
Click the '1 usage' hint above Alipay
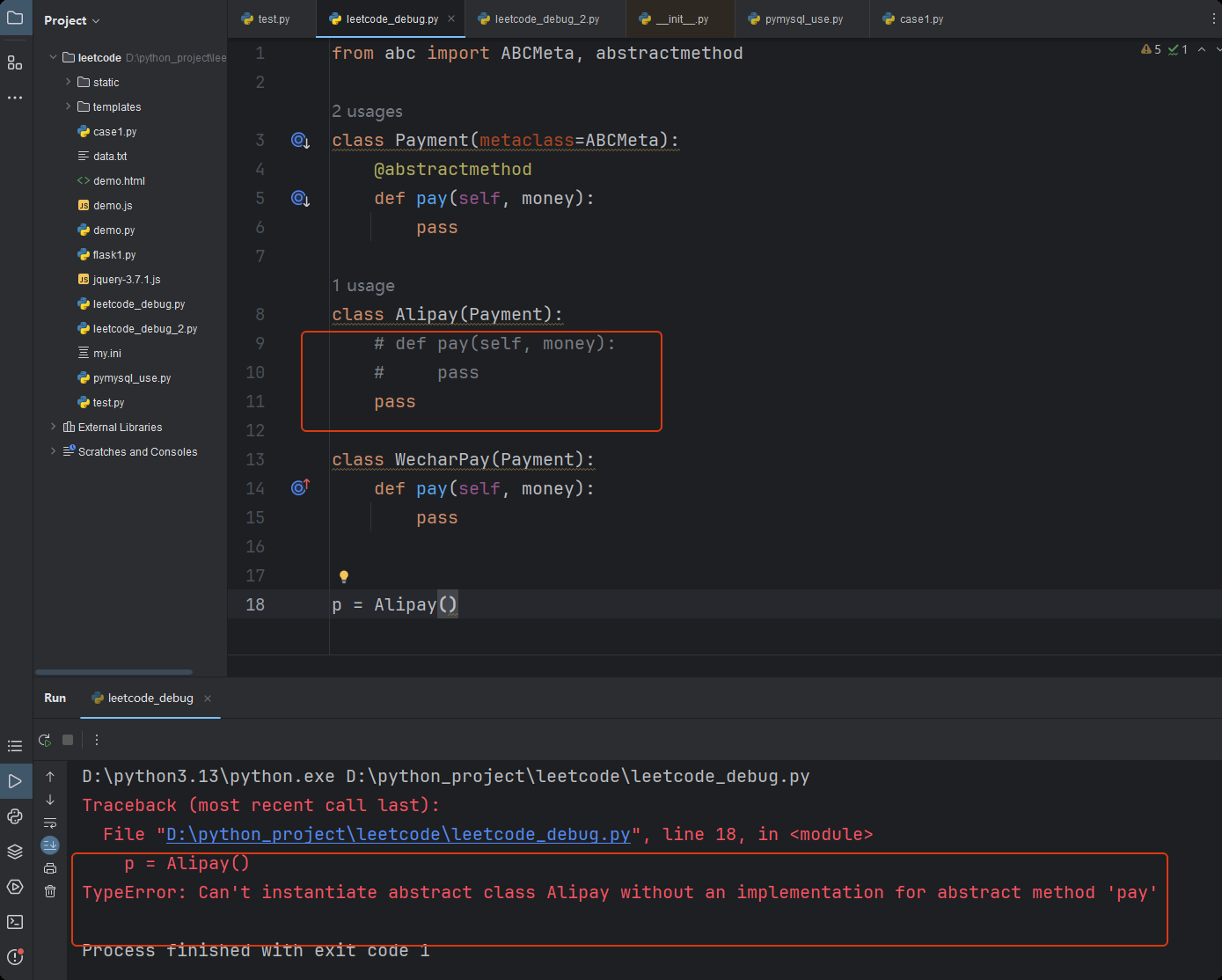tap(363, 286)
